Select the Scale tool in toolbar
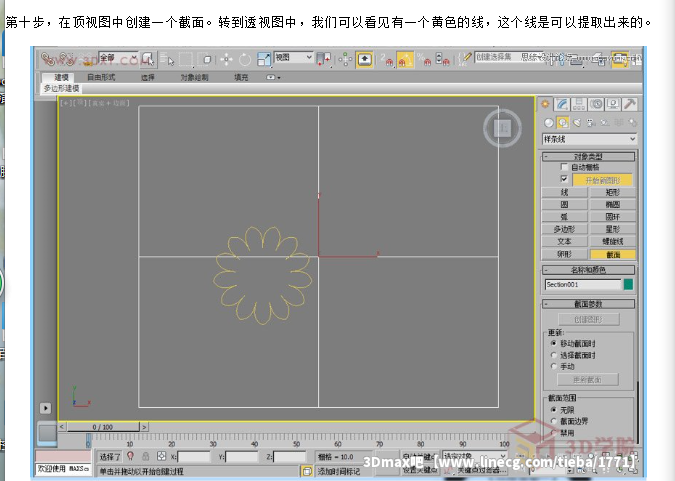 (x=263, y=59)
